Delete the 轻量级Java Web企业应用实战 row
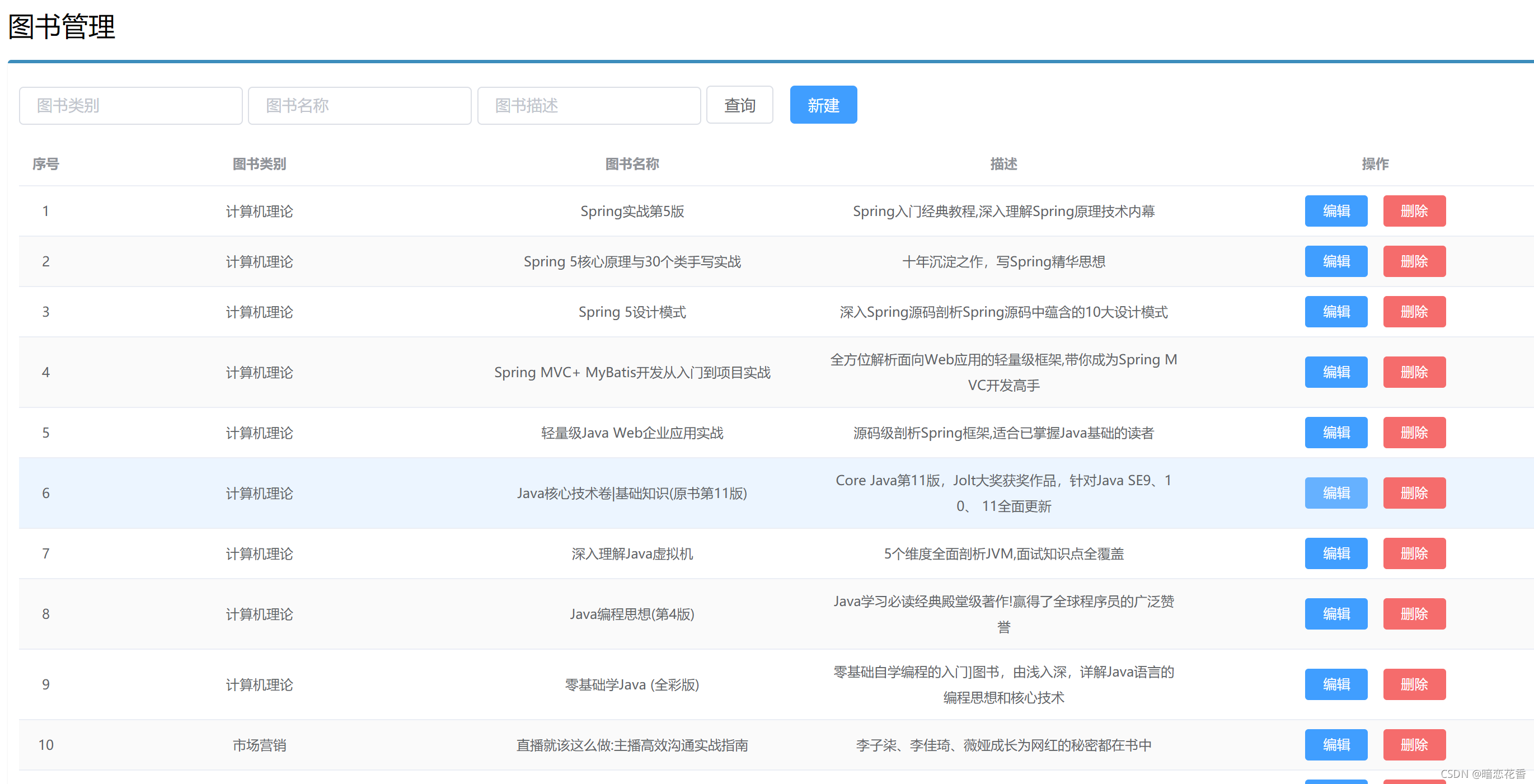1534x784 pixels. pos(1414,432)
